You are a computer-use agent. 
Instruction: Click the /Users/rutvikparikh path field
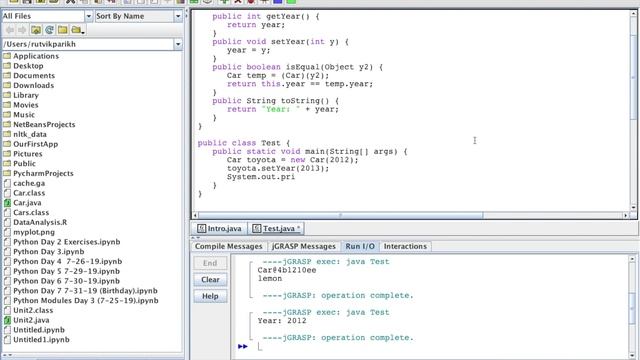coord(88,44)
